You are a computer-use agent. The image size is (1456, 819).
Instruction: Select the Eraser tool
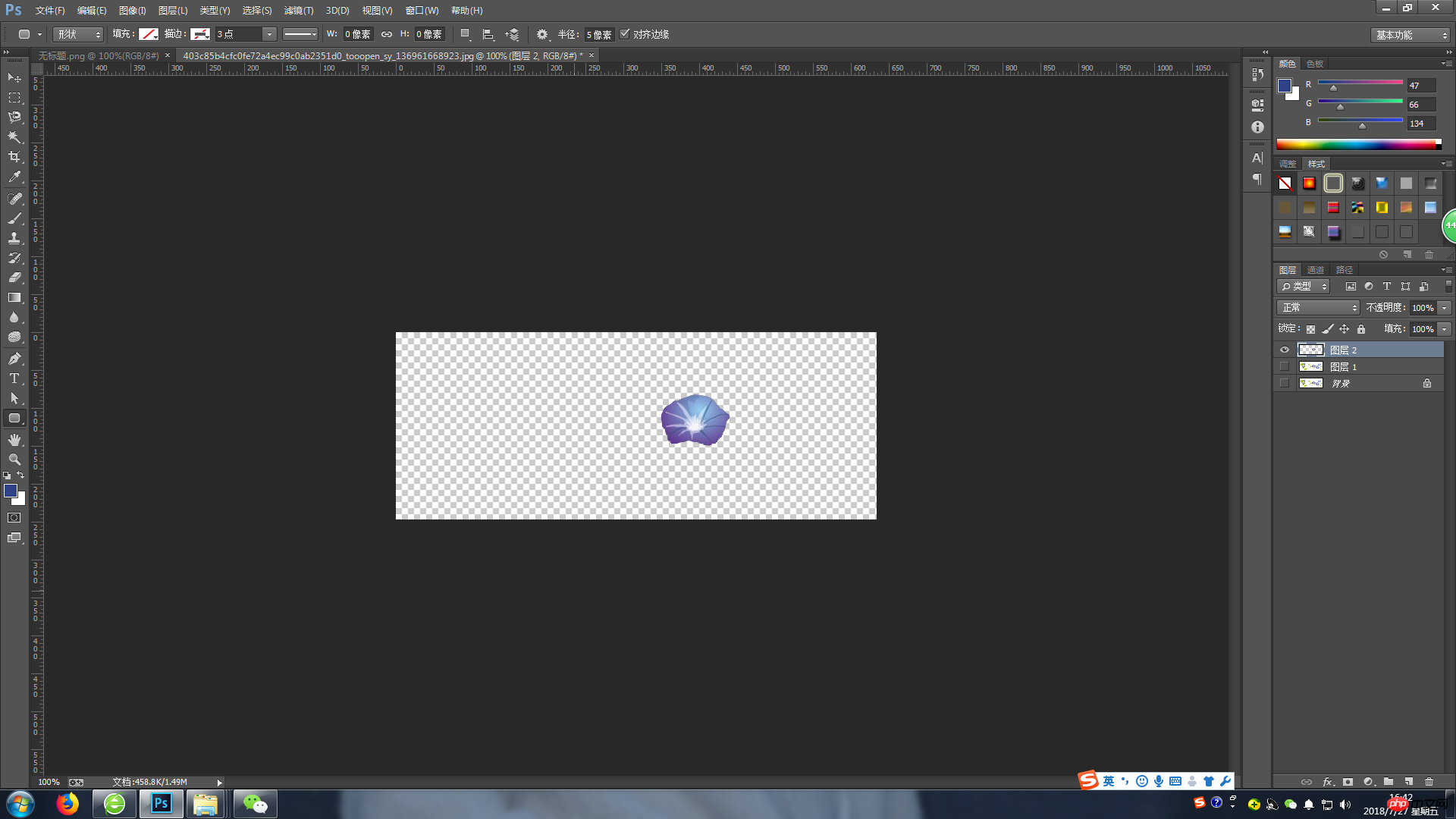click(14, 278)
